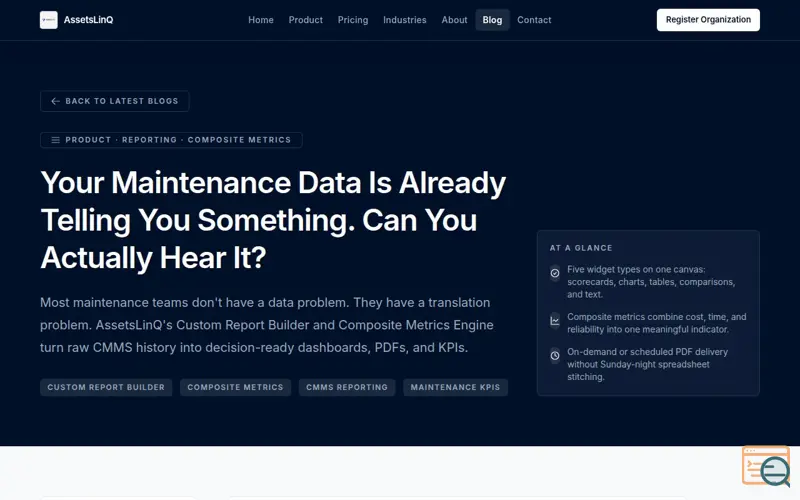Open the Industries nav item
800x500 pixels.
[405, 20]
